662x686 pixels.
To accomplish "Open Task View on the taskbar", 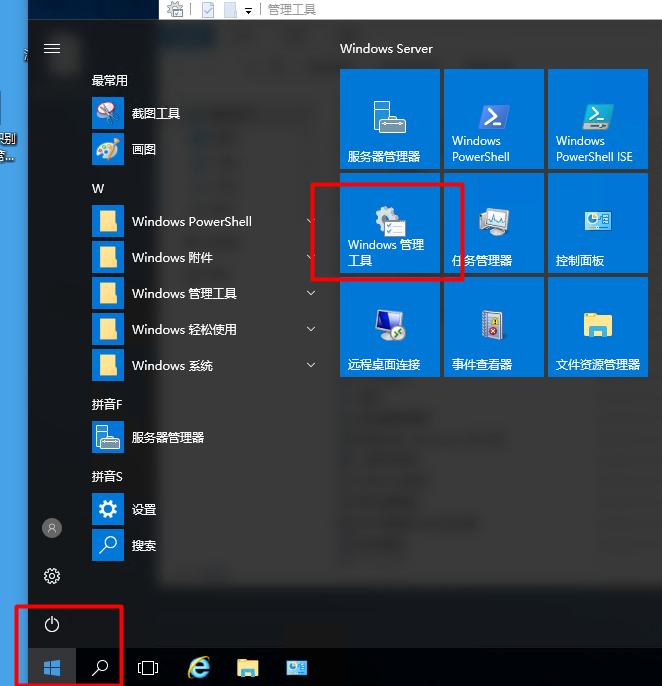I will click(x=148, y=668).
